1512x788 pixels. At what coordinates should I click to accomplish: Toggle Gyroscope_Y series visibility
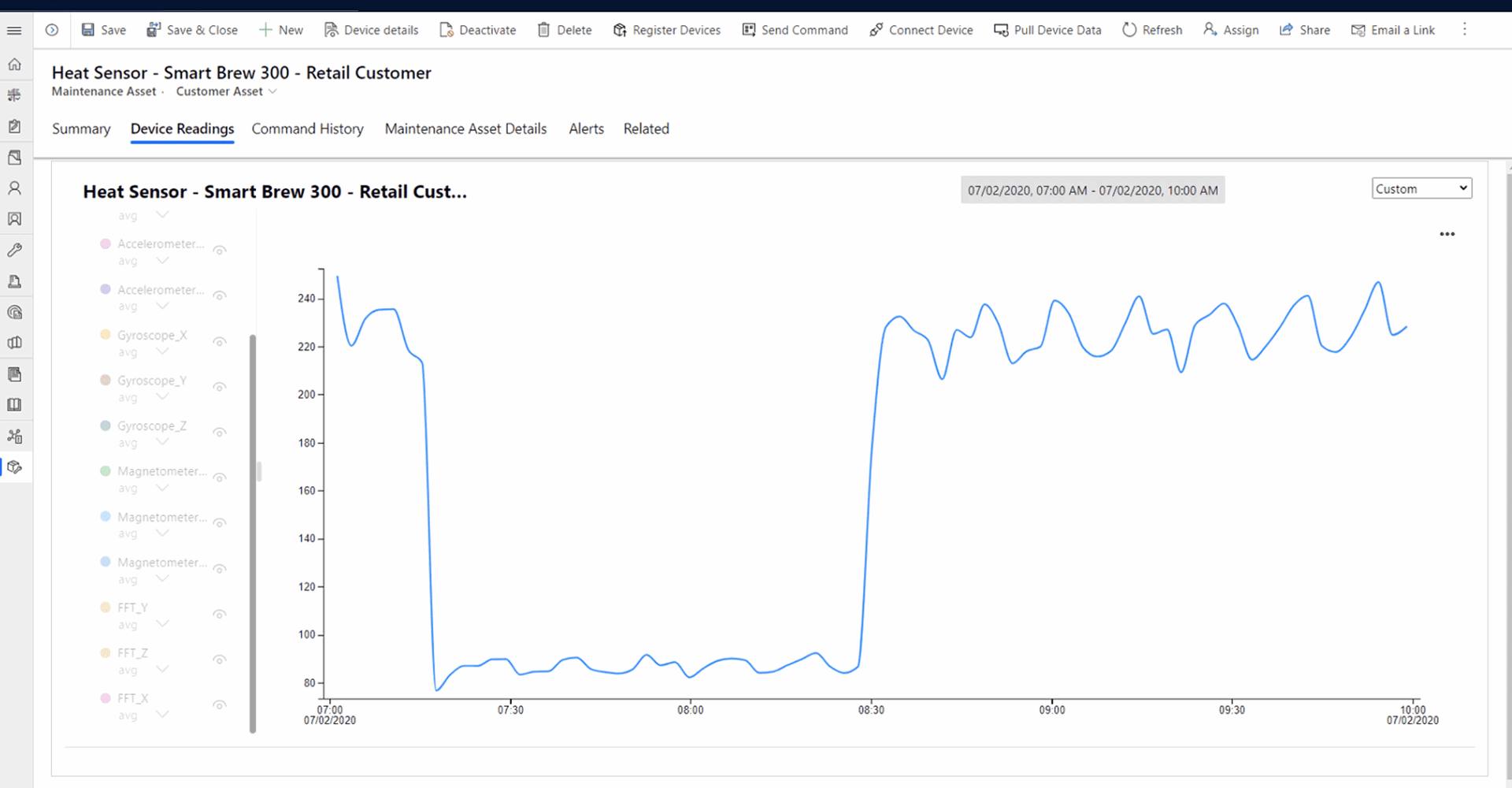click(220, 387)
